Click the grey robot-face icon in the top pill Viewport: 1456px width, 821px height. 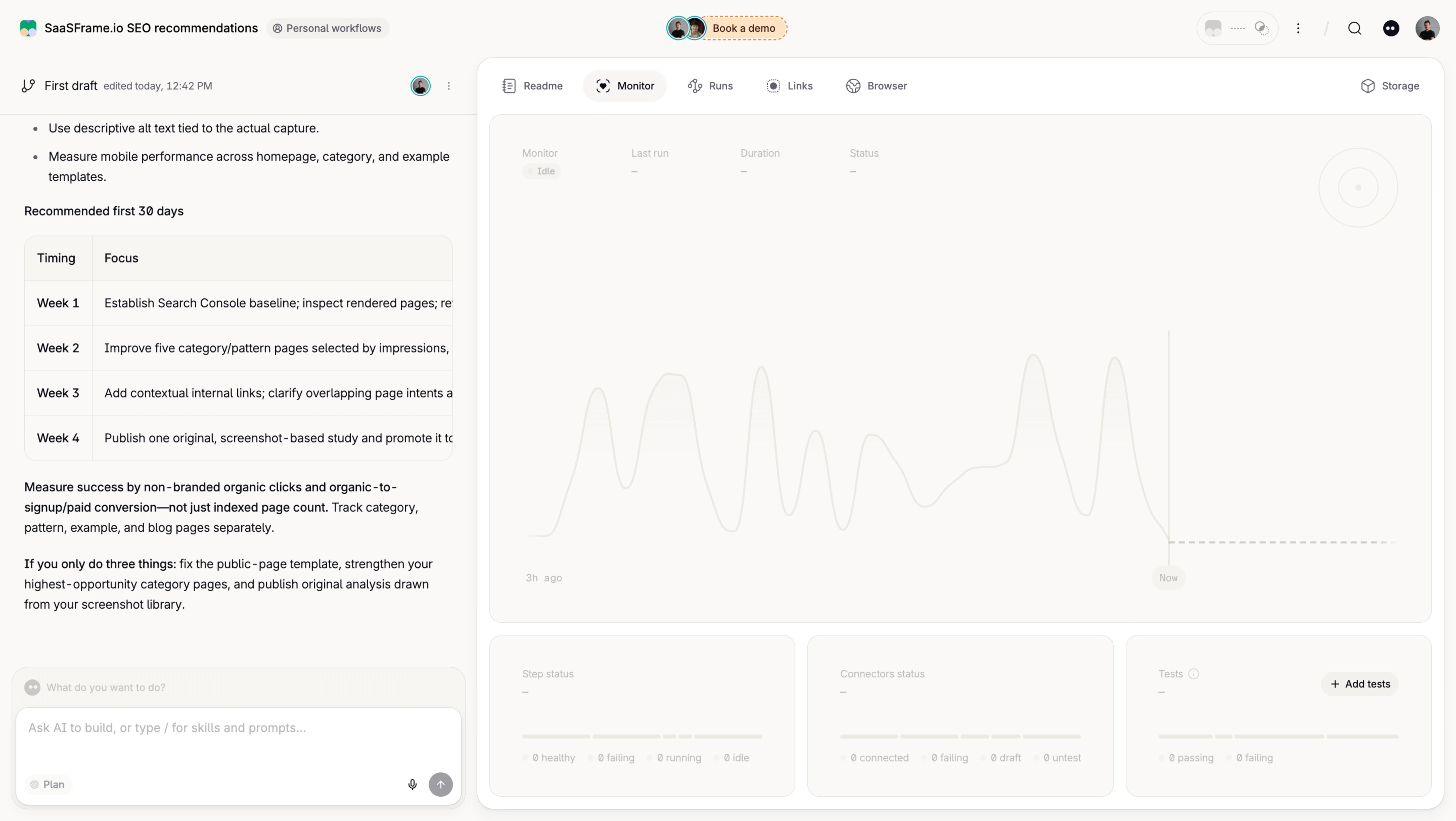(x=1214, y=28)
